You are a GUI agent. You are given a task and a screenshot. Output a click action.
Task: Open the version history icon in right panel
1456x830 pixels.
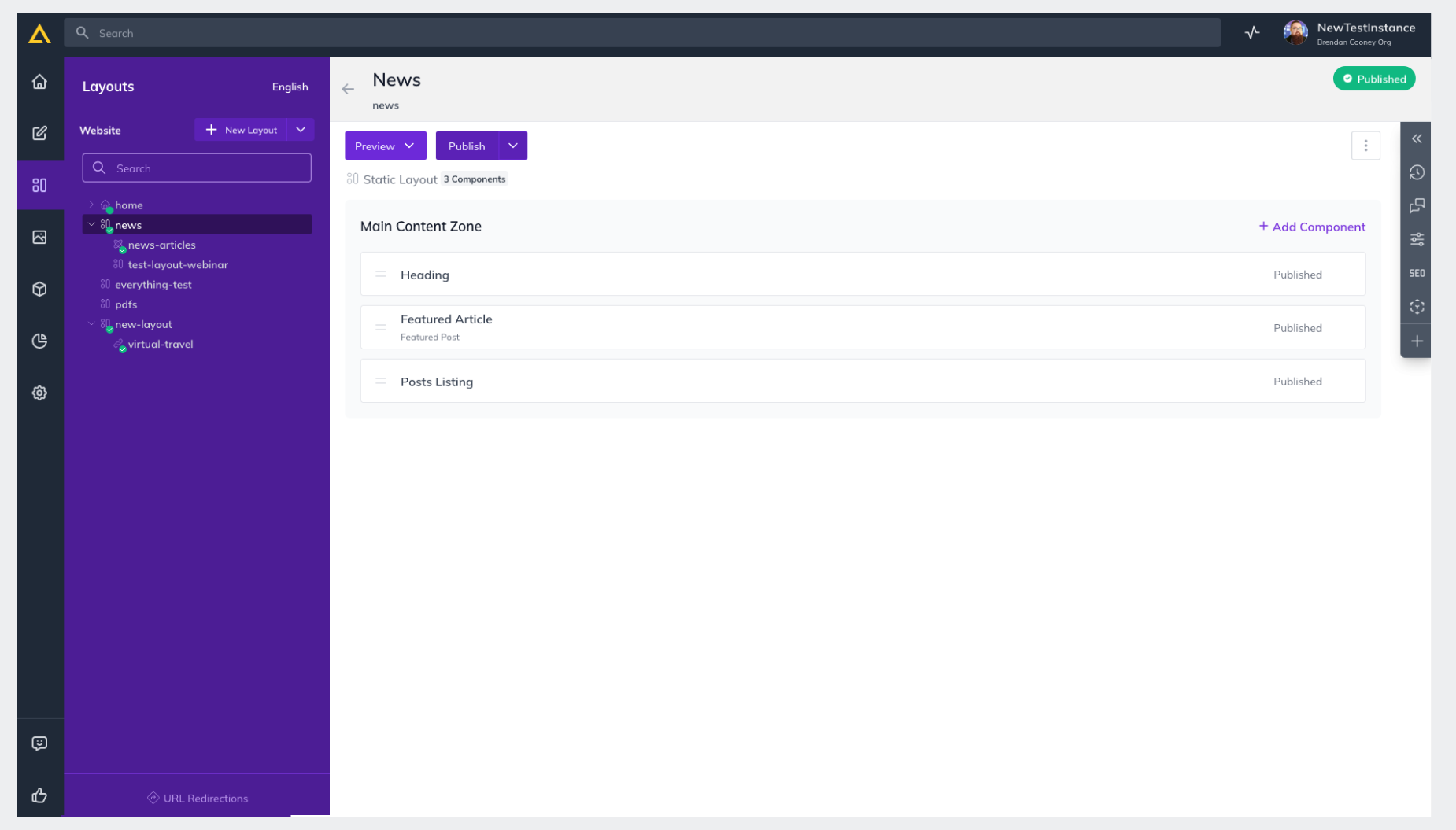tap(1417, 172)
